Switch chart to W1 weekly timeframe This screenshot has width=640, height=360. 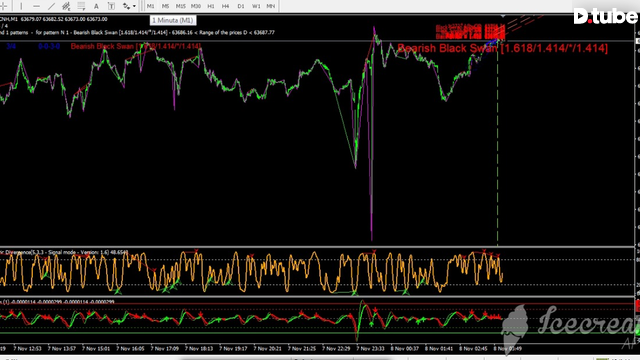[x=256, y=6]
